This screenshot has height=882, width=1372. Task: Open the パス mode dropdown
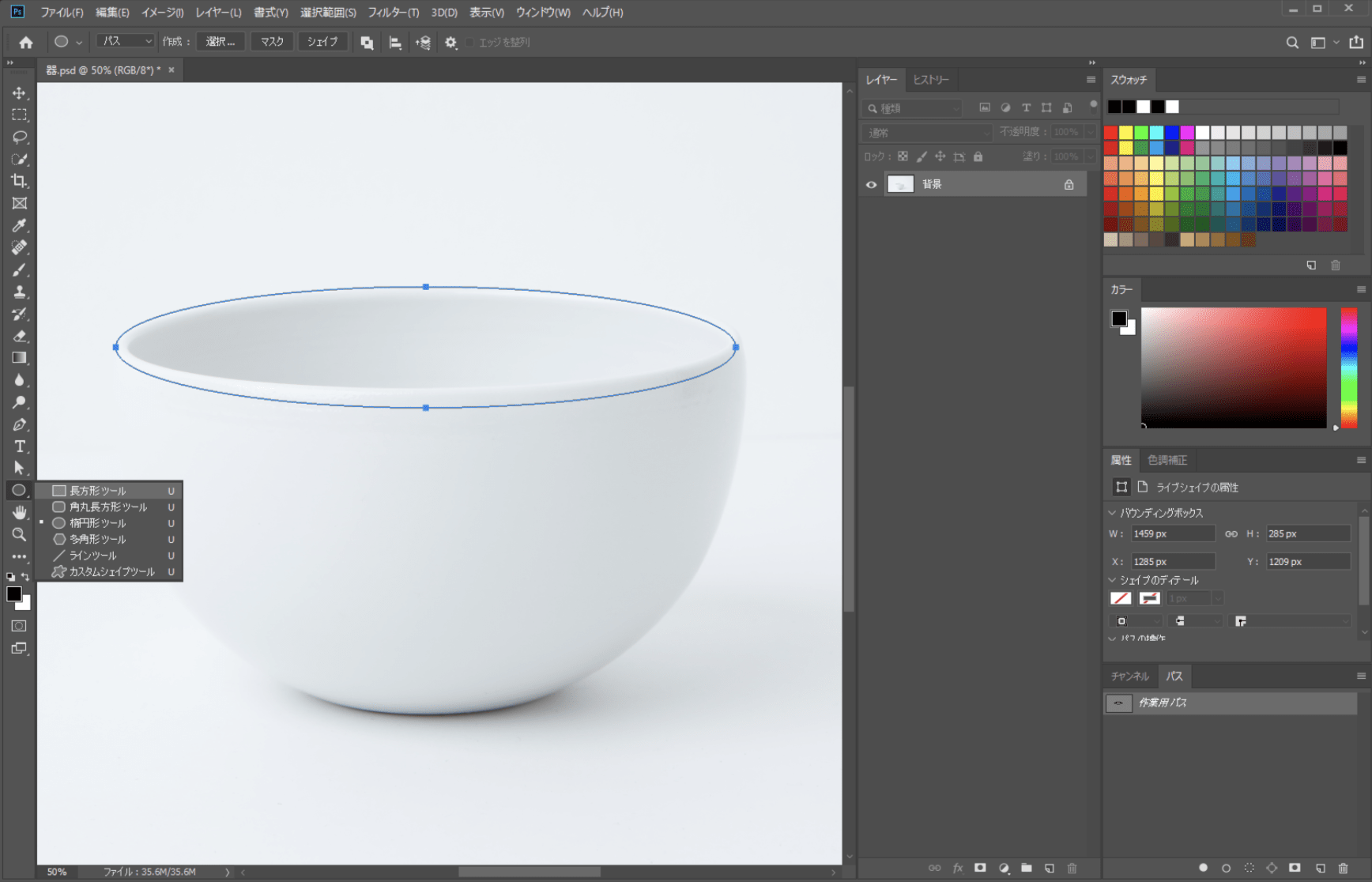point(125,41)
